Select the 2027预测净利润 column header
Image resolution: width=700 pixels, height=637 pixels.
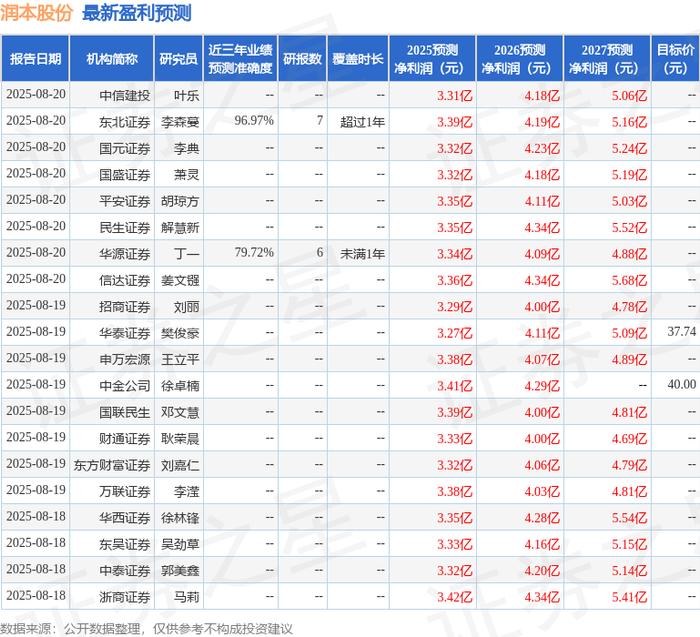[607, 59]
